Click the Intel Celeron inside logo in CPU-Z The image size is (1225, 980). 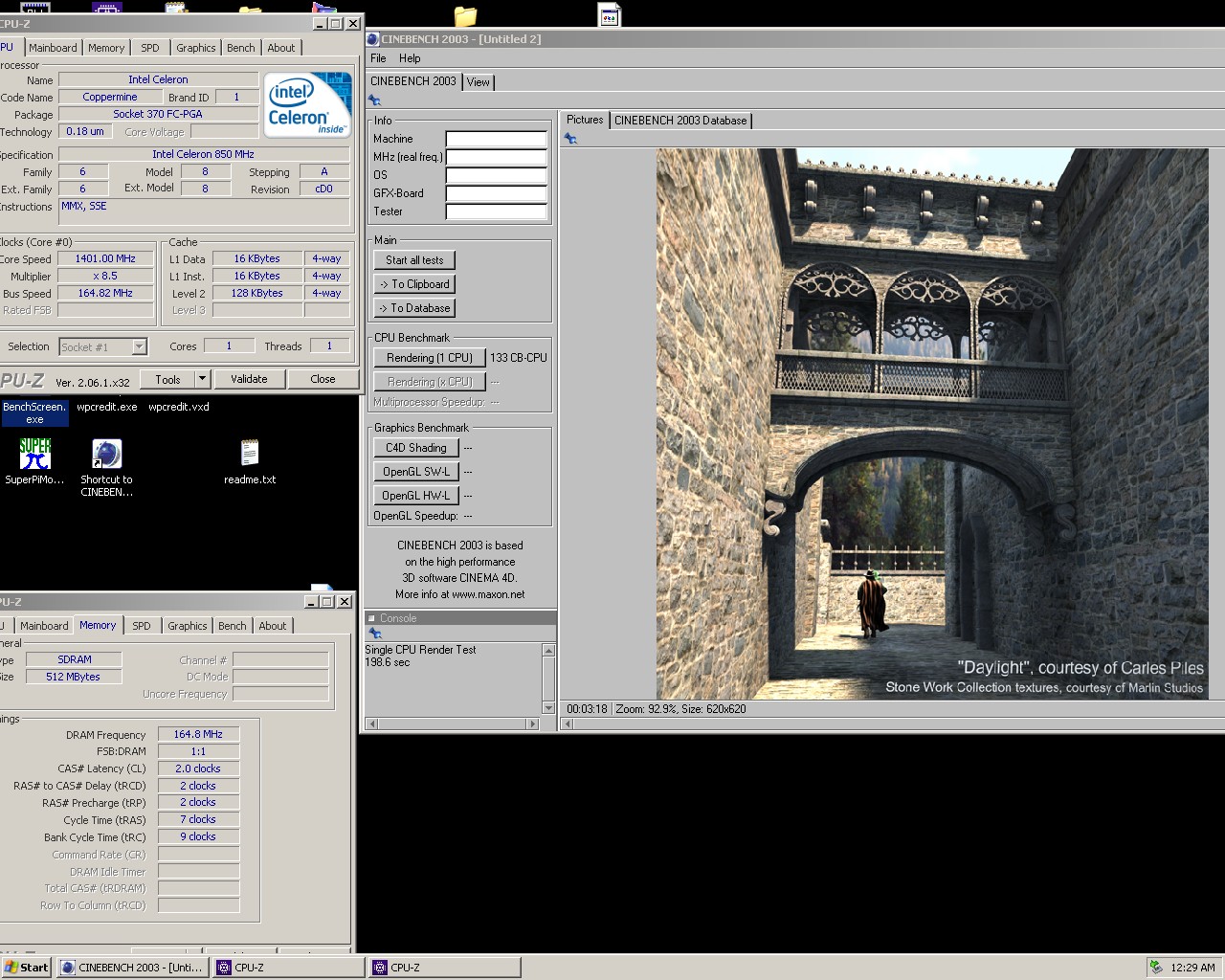[x=307, y=105]
